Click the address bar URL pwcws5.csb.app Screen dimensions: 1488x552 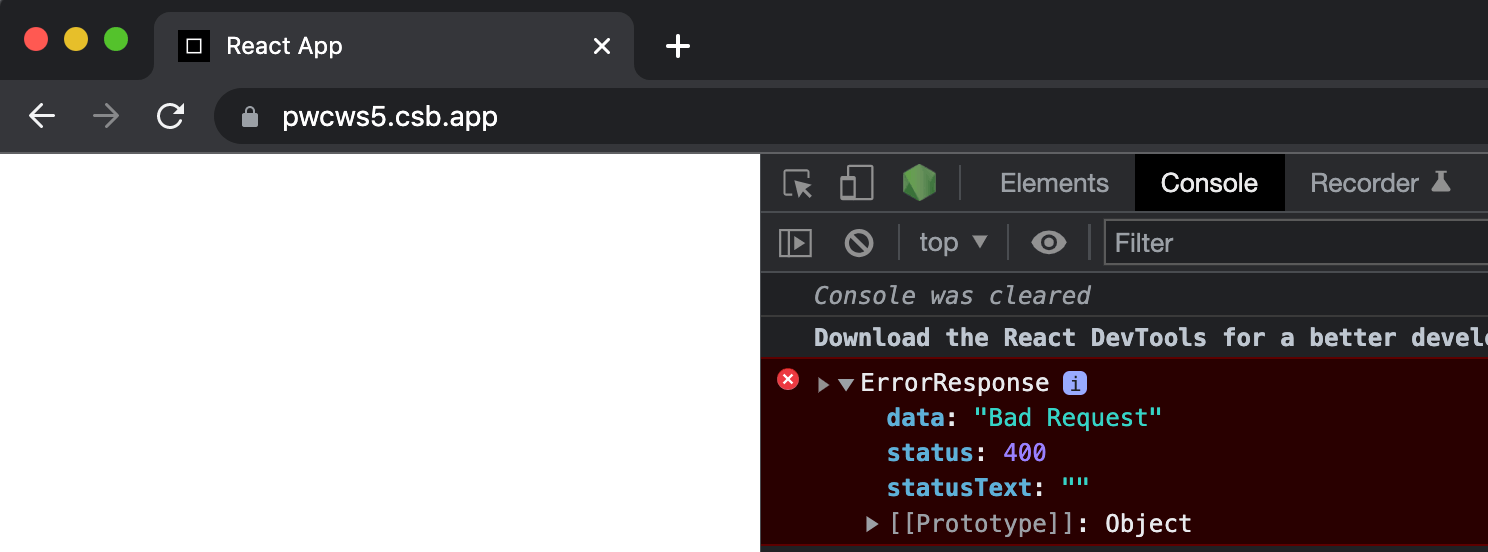pos(390,118)
